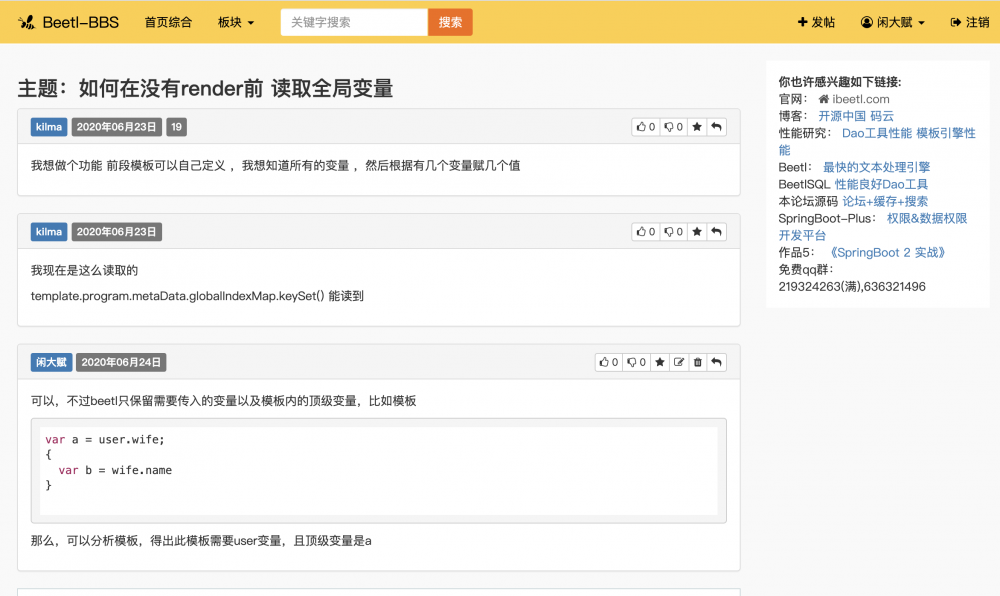1000x596 pixels.
Task: Go to 首页综合 in the navbar
Action: pyautogui.click(x=168, y=22)
